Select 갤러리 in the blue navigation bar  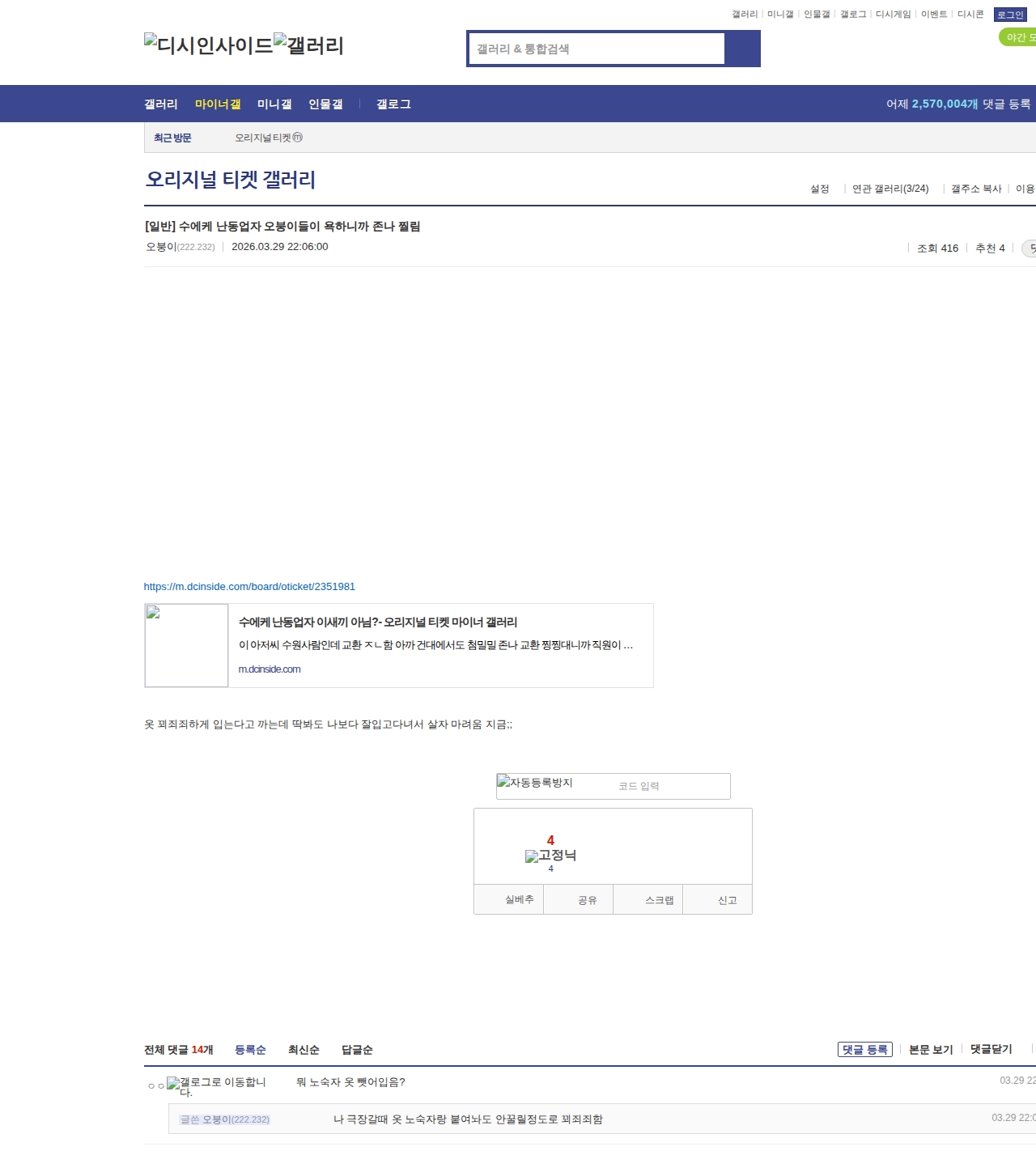click(161, 104)
